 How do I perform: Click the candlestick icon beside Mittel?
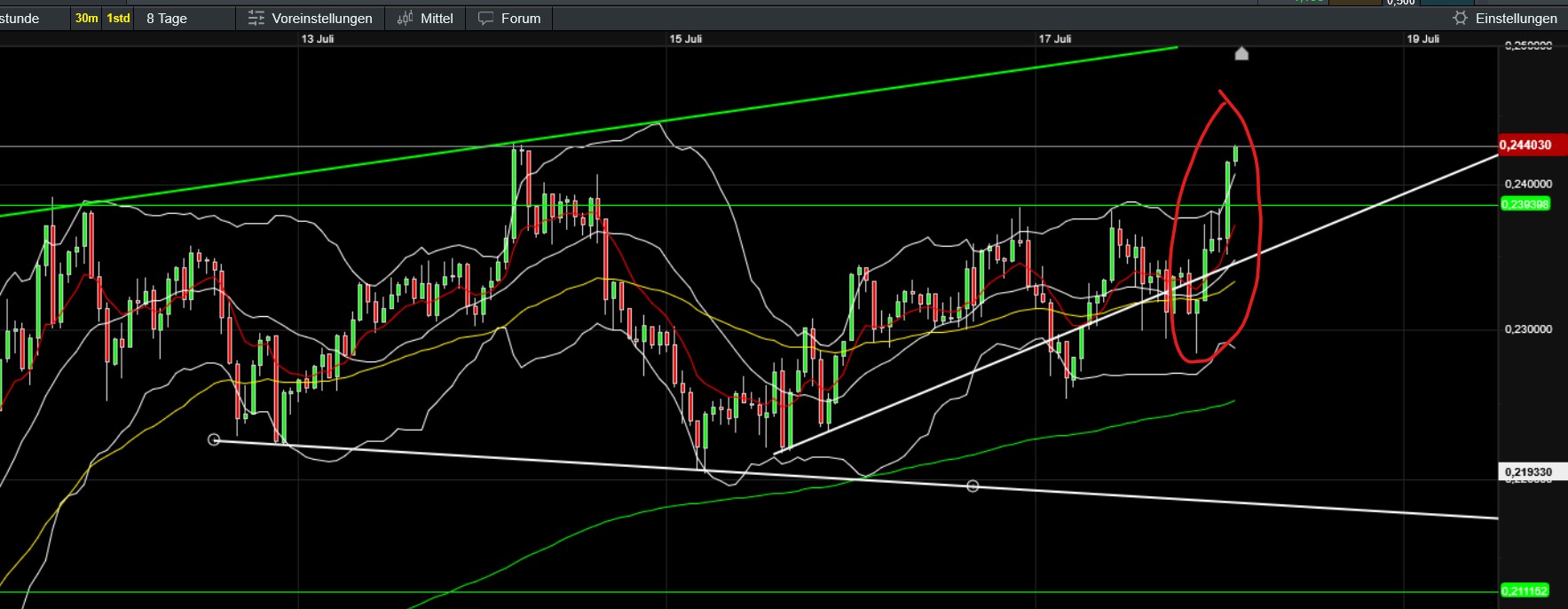click(406, 19)
